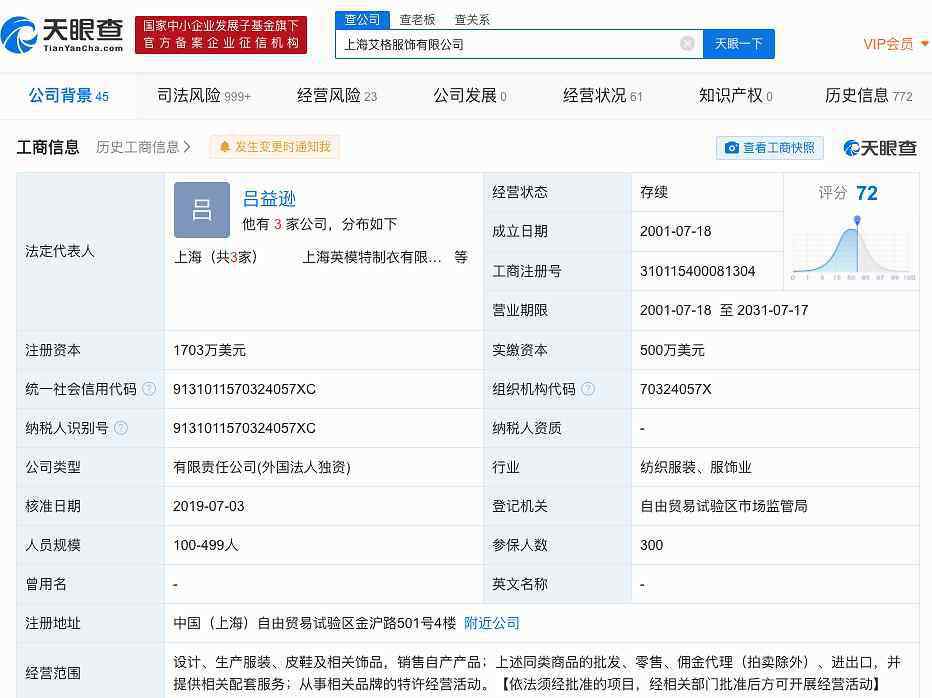Select the unified credit code value in 统一社会信用代码 row

tap(244, 389)
